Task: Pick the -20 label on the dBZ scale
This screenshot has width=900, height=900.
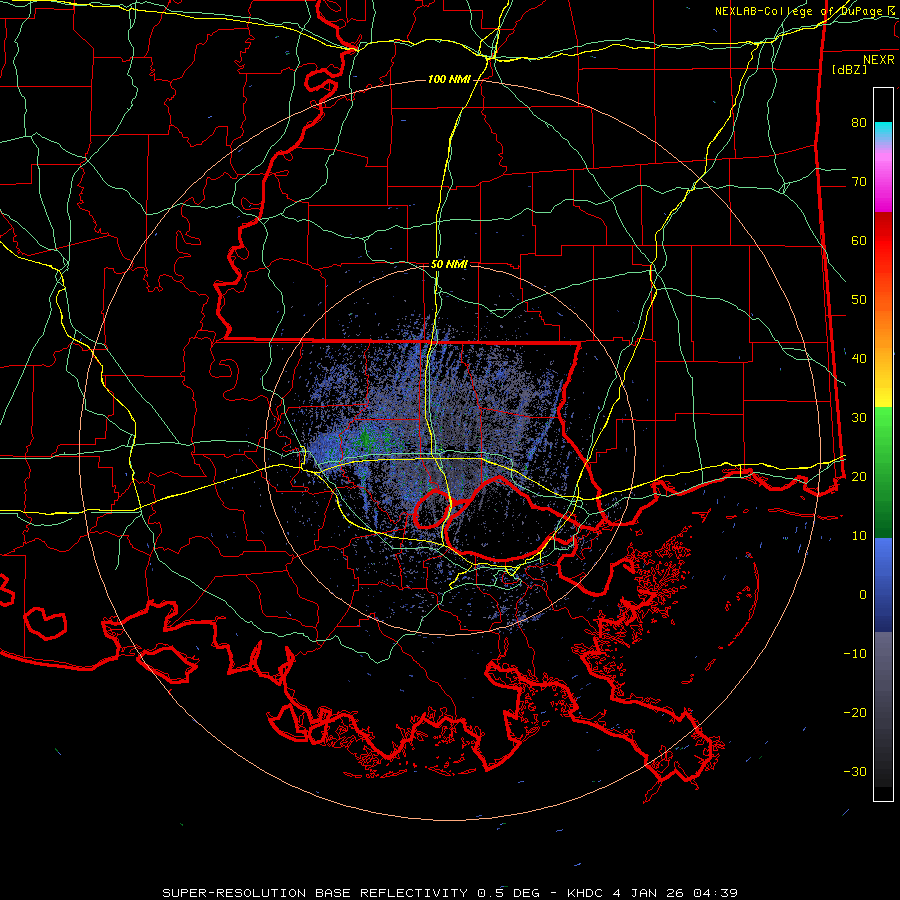Action: coord(855,712)
